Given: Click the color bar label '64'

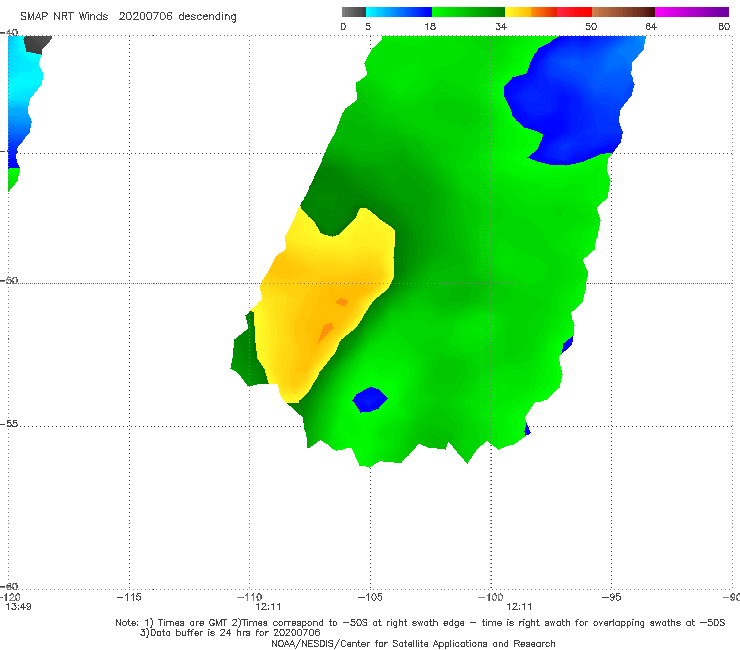Looking at the screenshot, I should pyautogui.click(x=651, y=26).
